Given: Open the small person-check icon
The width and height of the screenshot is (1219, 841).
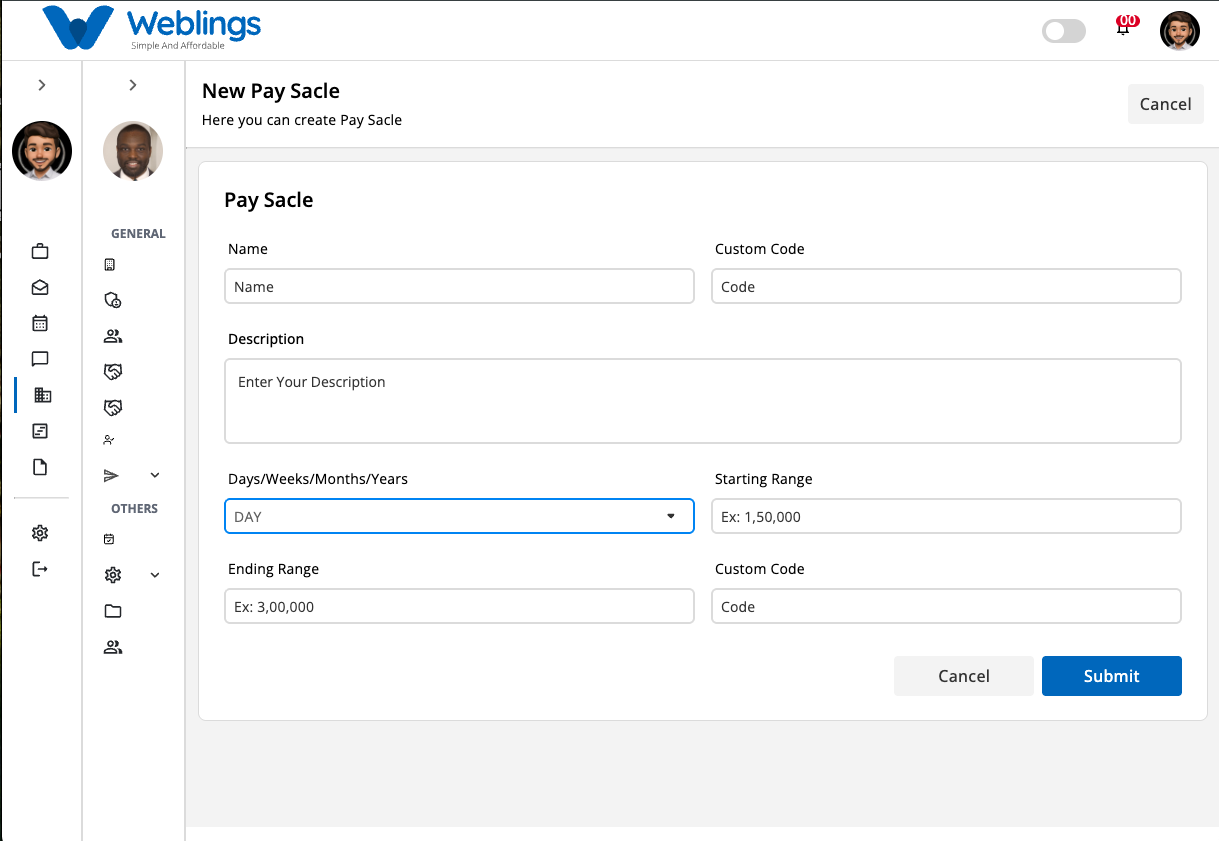Looking at the screenshot, I should (x=110, y=440).
